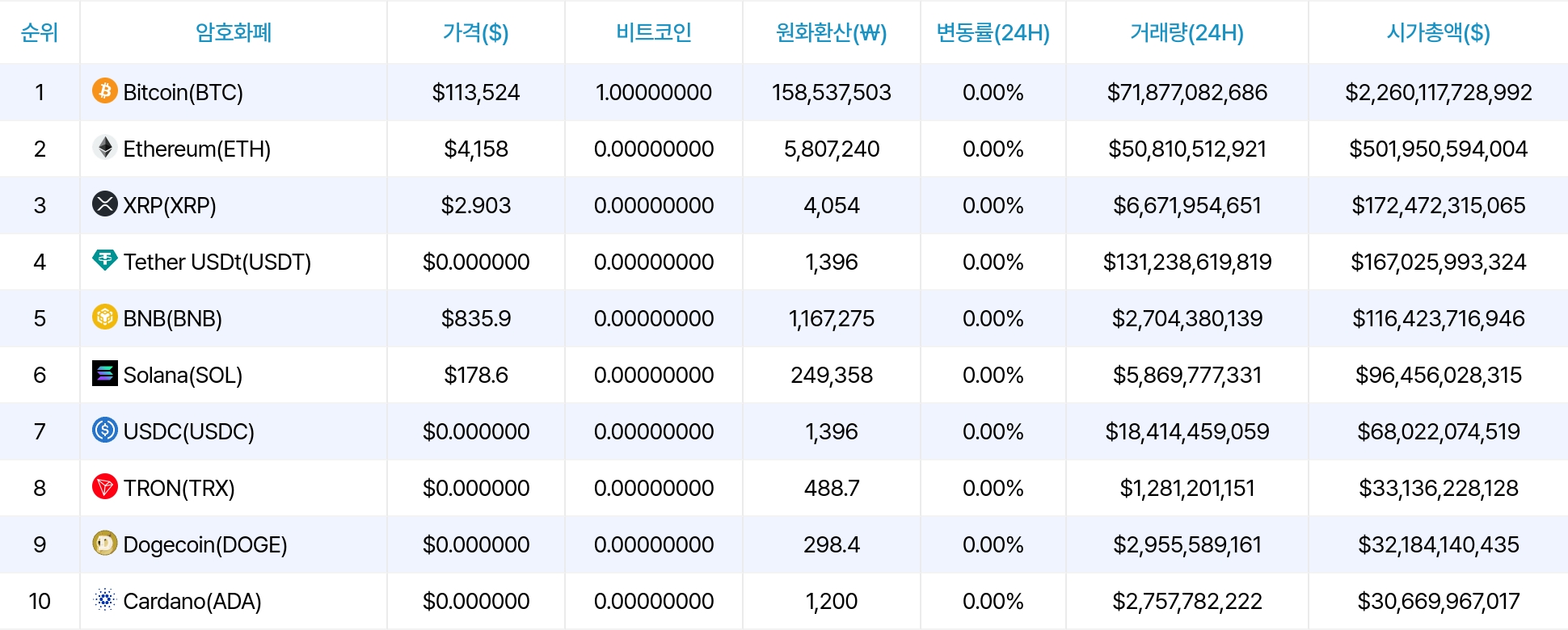1568x630 pixels.
Task: Select USDC volume $18,414,459,059
Action: [x=1187, y=431]
